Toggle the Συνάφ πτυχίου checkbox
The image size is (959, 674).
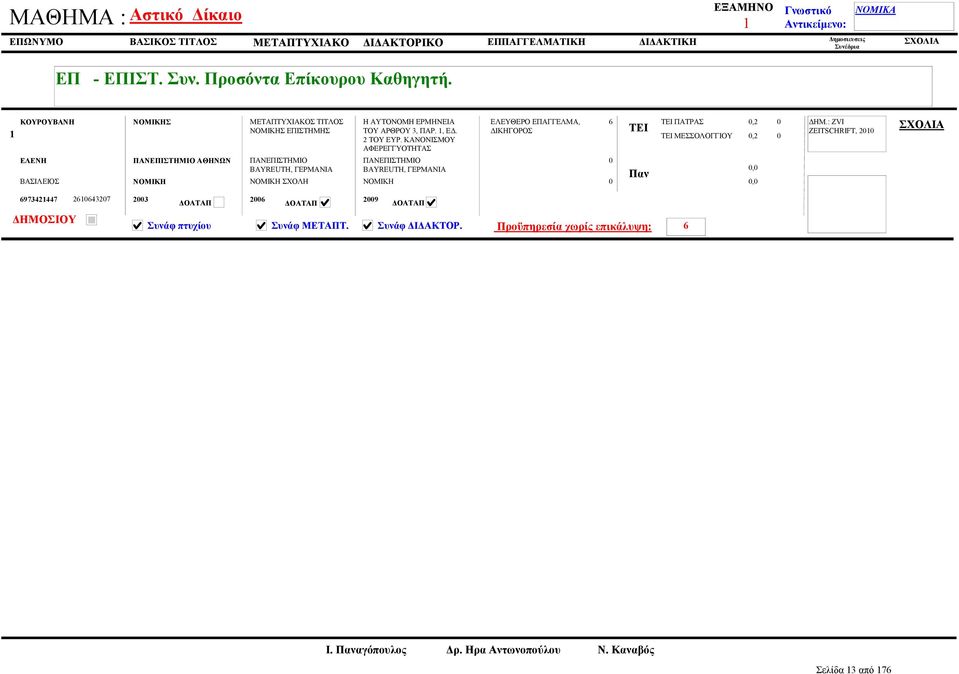click(138, 226)
